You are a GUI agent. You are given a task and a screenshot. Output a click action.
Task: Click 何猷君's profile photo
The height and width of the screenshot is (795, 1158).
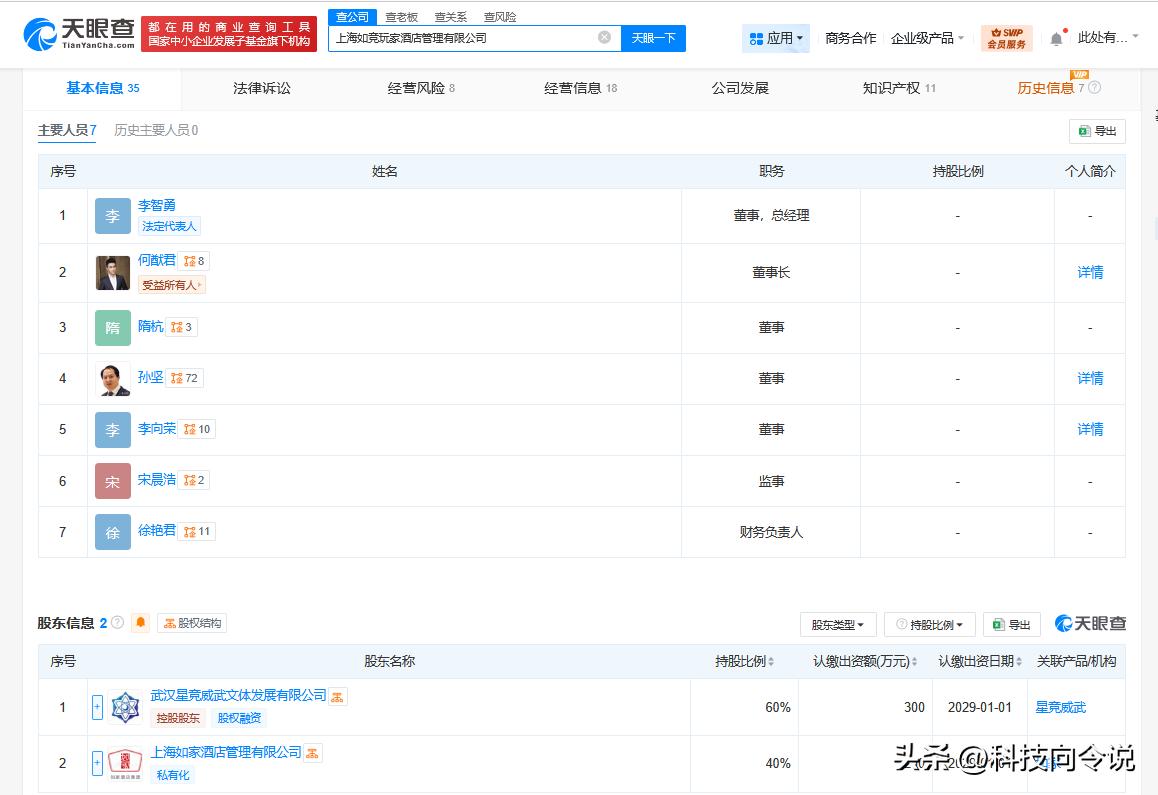click(x=113, y=273)
